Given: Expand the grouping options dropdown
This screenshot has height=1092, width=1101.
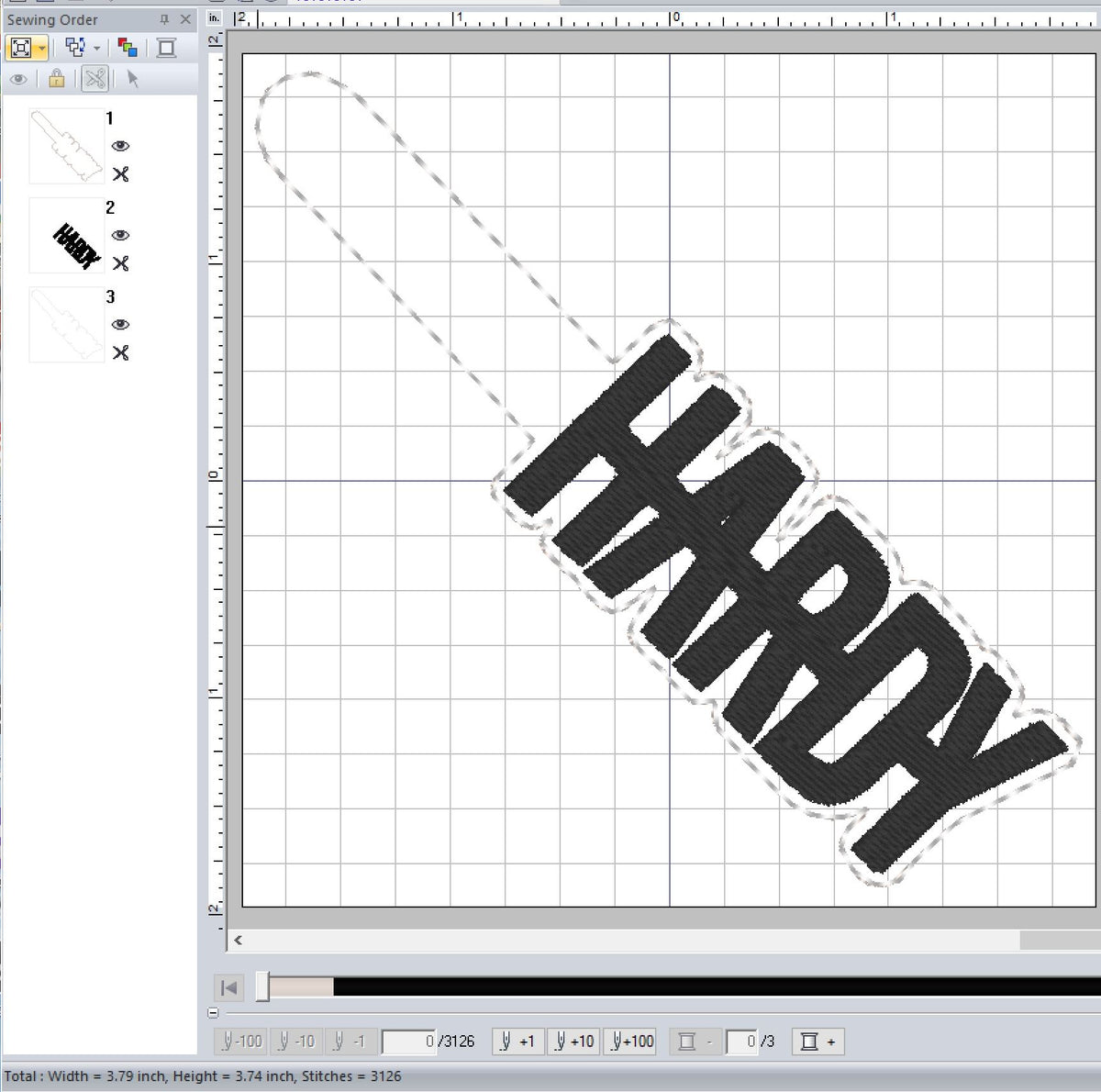Looking at the screenshot, I should [x=96, y=48].
